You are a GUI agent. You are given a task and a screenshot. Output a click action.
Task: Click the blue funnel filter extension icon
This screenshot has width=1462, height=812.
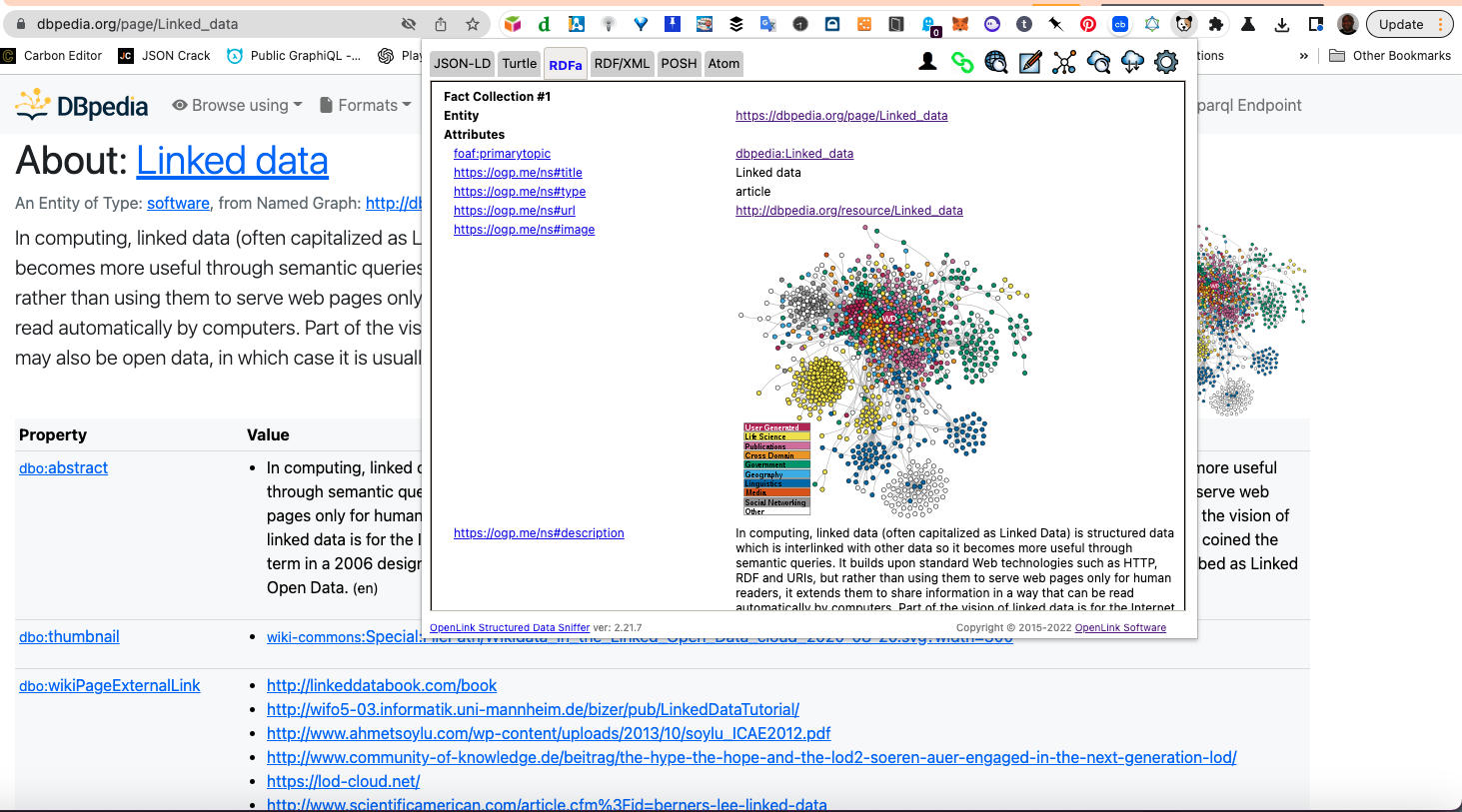tap(641, 24)
